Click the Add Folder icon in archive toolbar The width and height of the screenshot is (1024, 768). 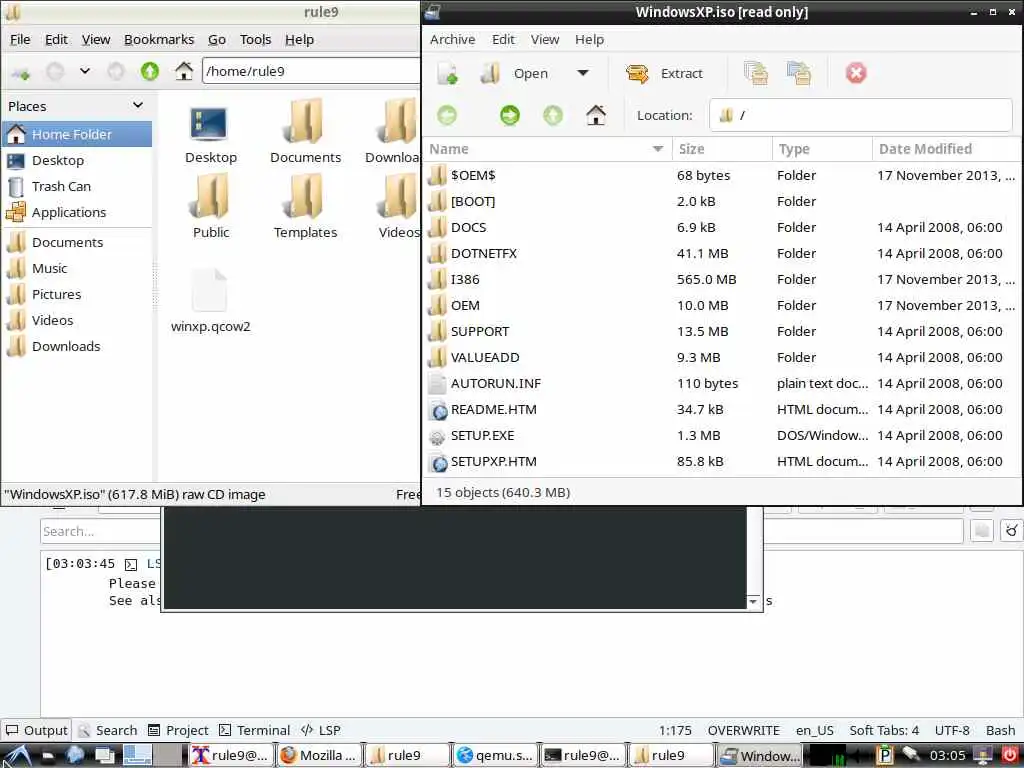[x=799, y=73]
